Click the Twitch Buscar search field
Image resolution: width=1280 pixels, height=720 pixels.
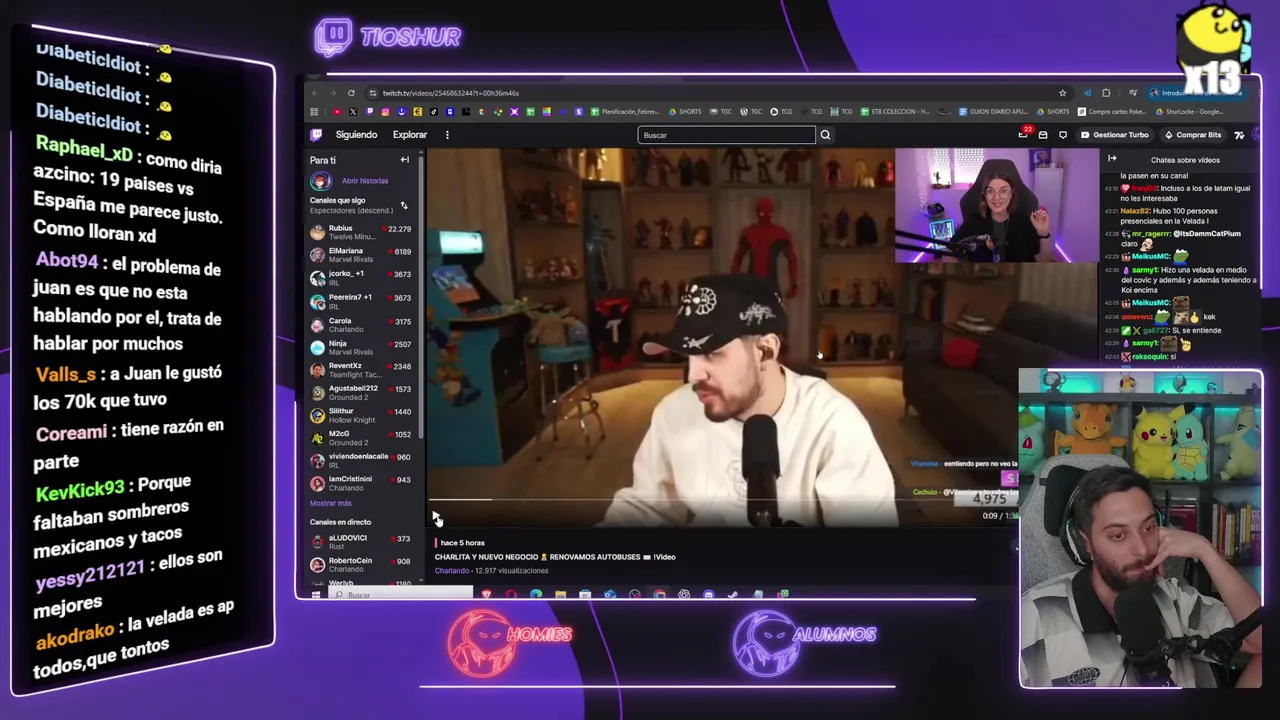click(x=727, y=135)
